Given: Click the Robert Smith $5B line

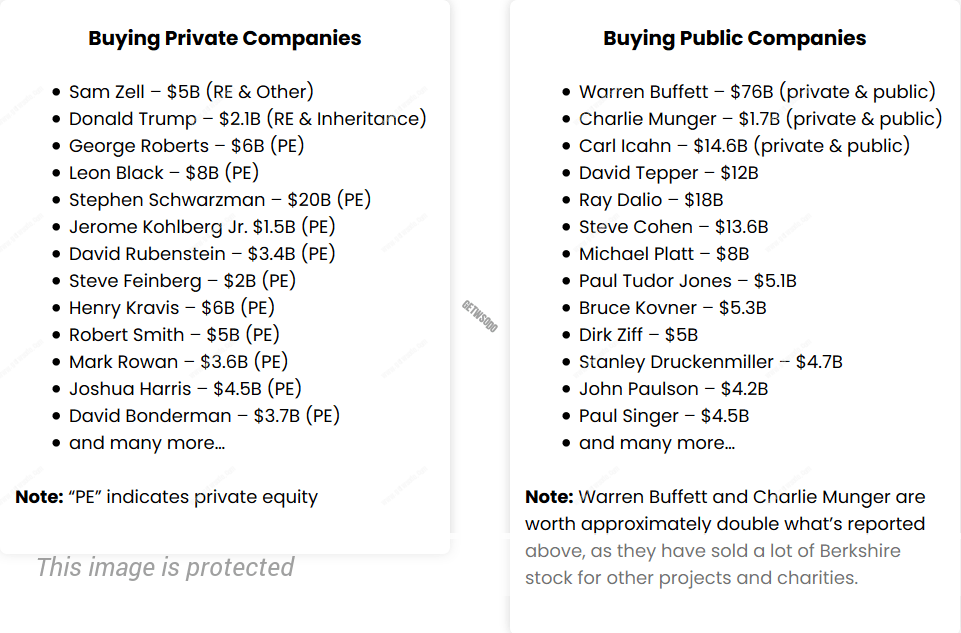Looking at the screenshot, I should coord(174,335).
